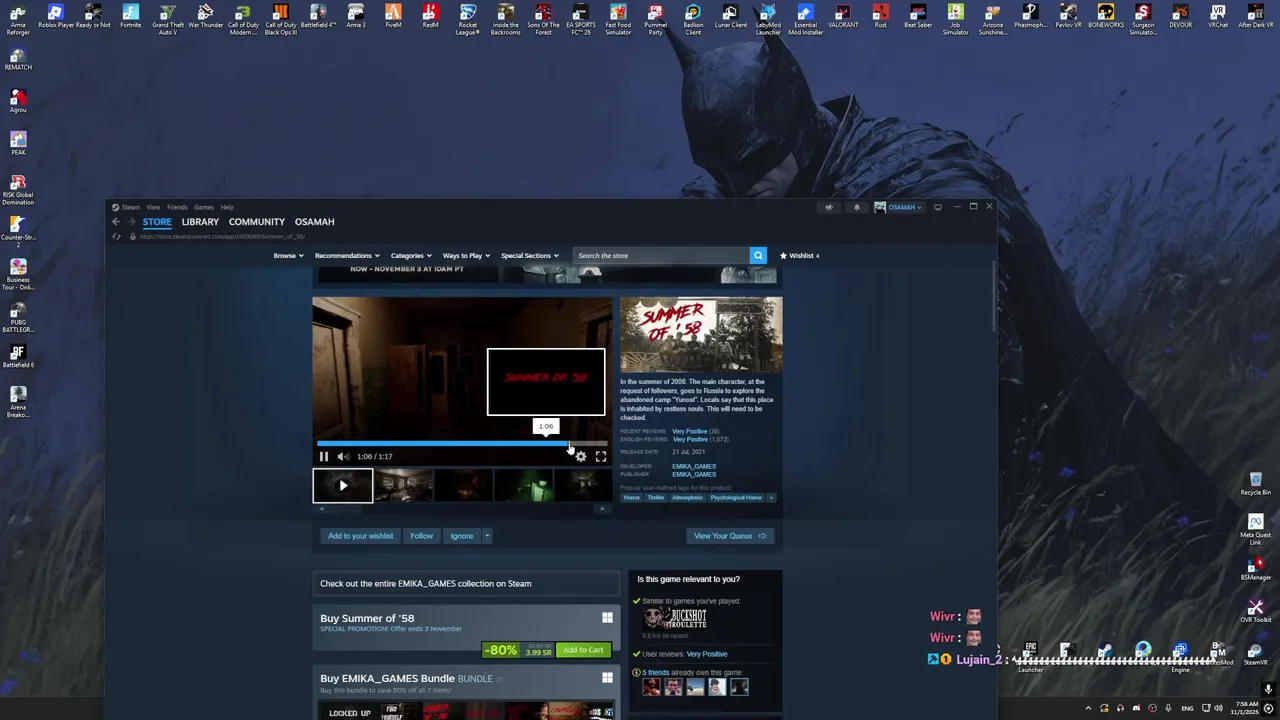Viewport: 1280px width, 720px height.
Task: Open the Buckshot Roulette similar game
Action: pyautogui.click(x=675, y=619)
